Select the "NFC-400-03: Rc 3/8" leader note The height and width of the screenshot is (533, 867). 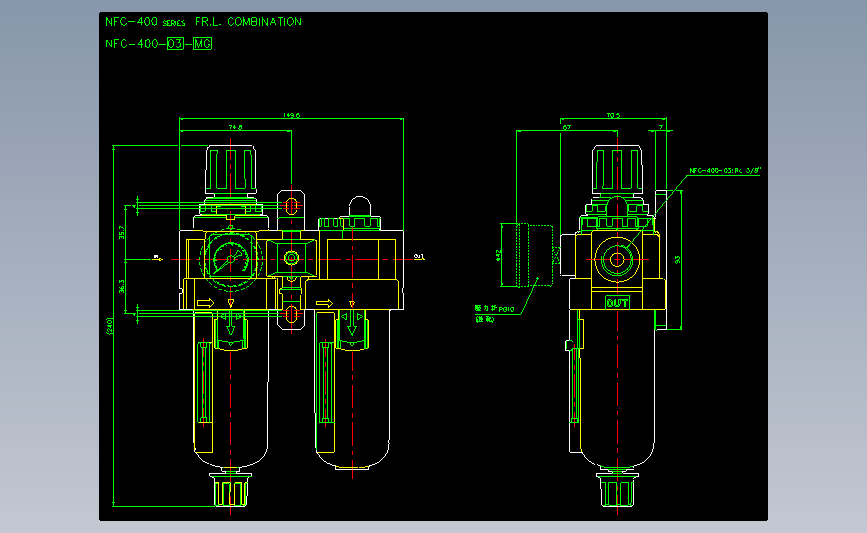(x=725, y=170)
